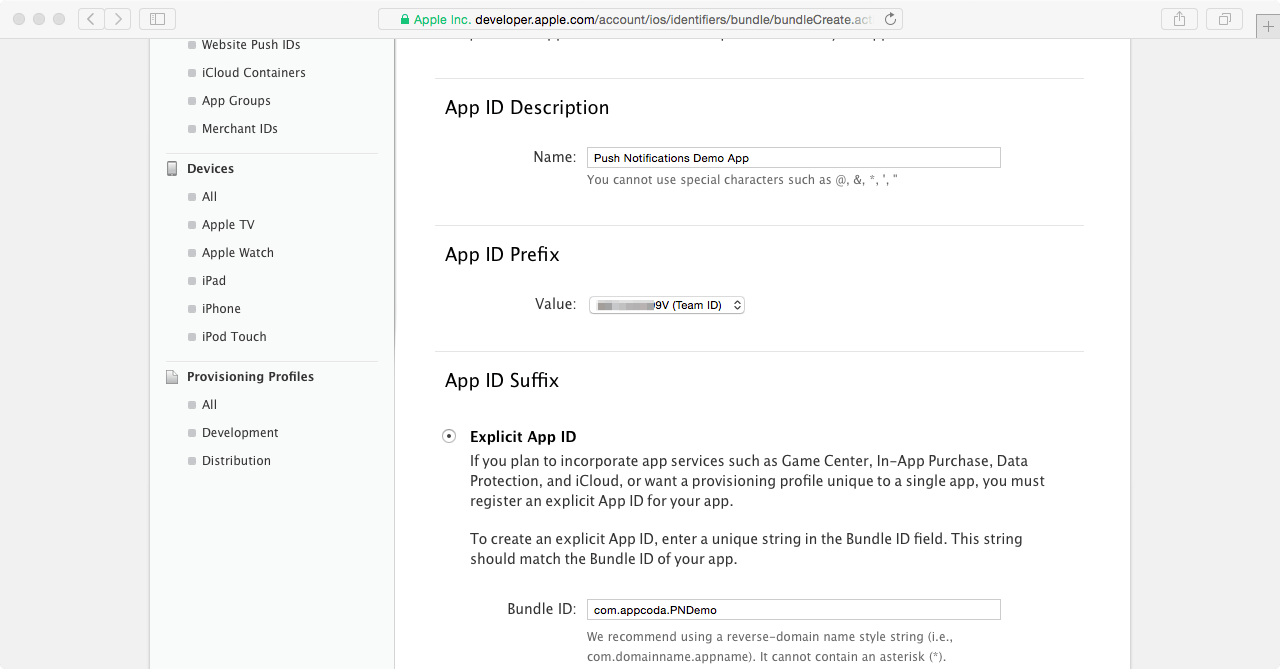Viewport: 1280px width, 669px height.
Task: Navigate back using the back arrow
Action: pyautogui.click(x=89, y=18)
